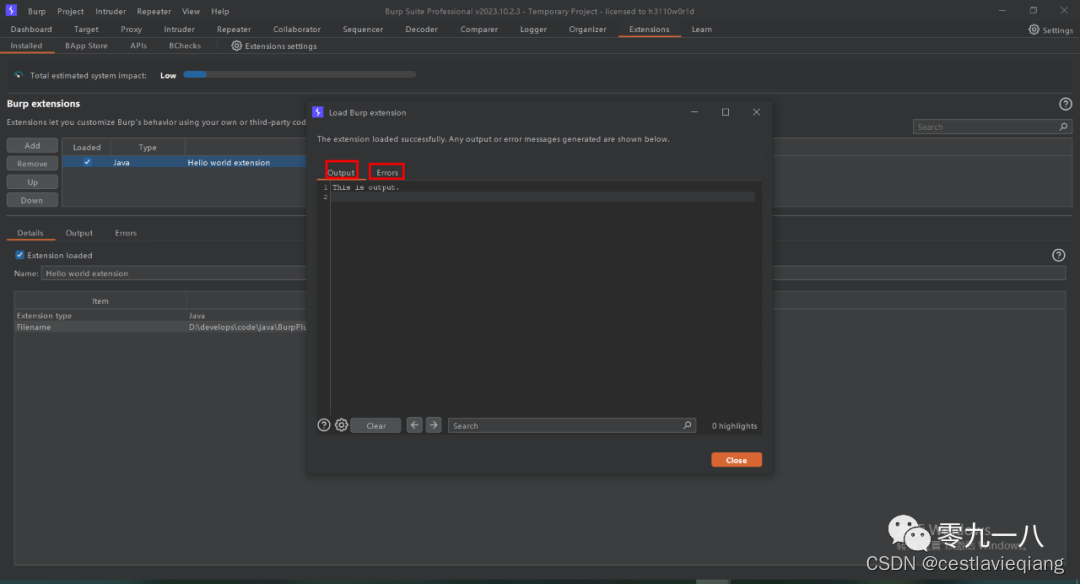The image size is (1080, 584).
Task: Open the Intruder menu in the menu bar
Action: [110, 11]
